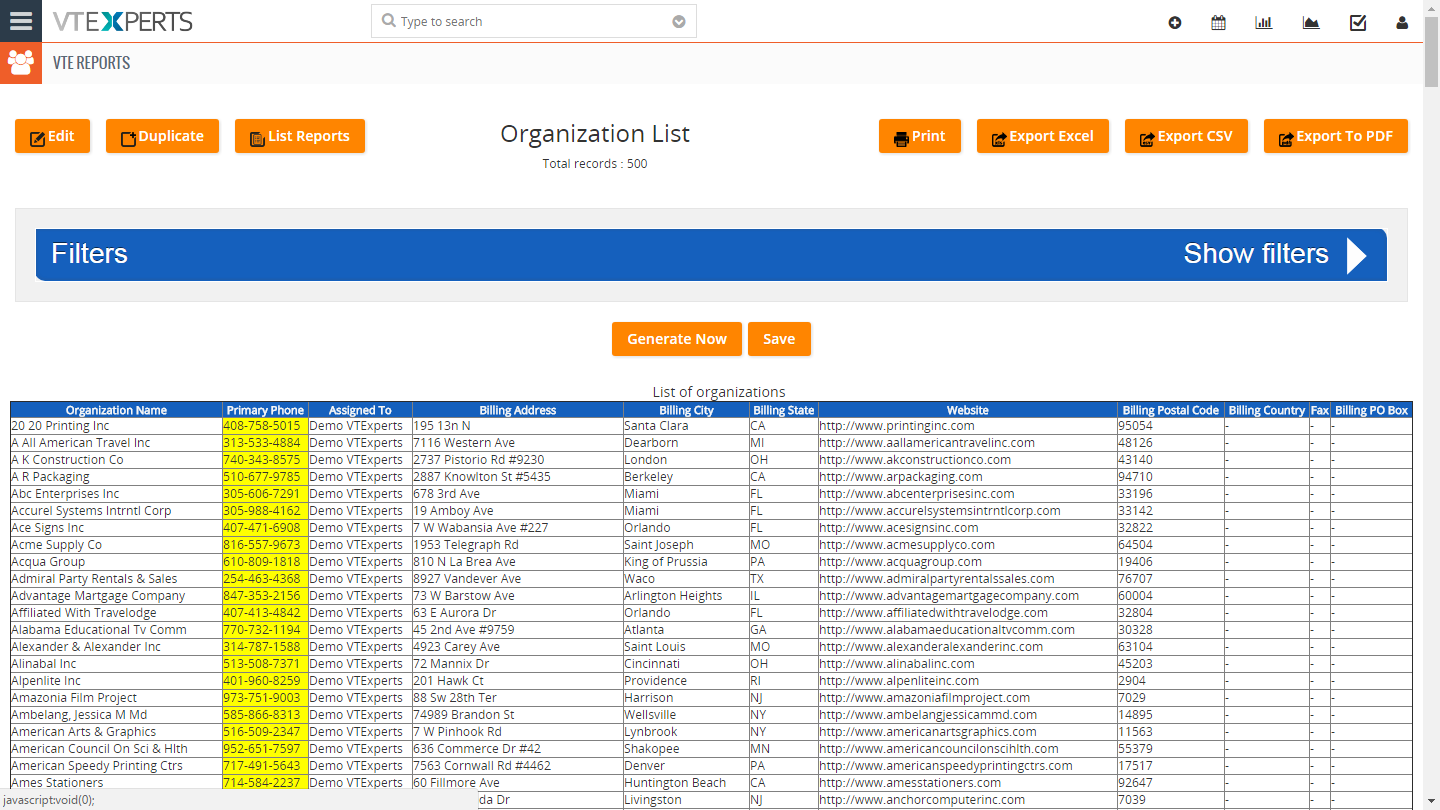The width and height of the screenshot is (1440, 810).
Task: Click Generate Now button
Action: click(677, 339)
